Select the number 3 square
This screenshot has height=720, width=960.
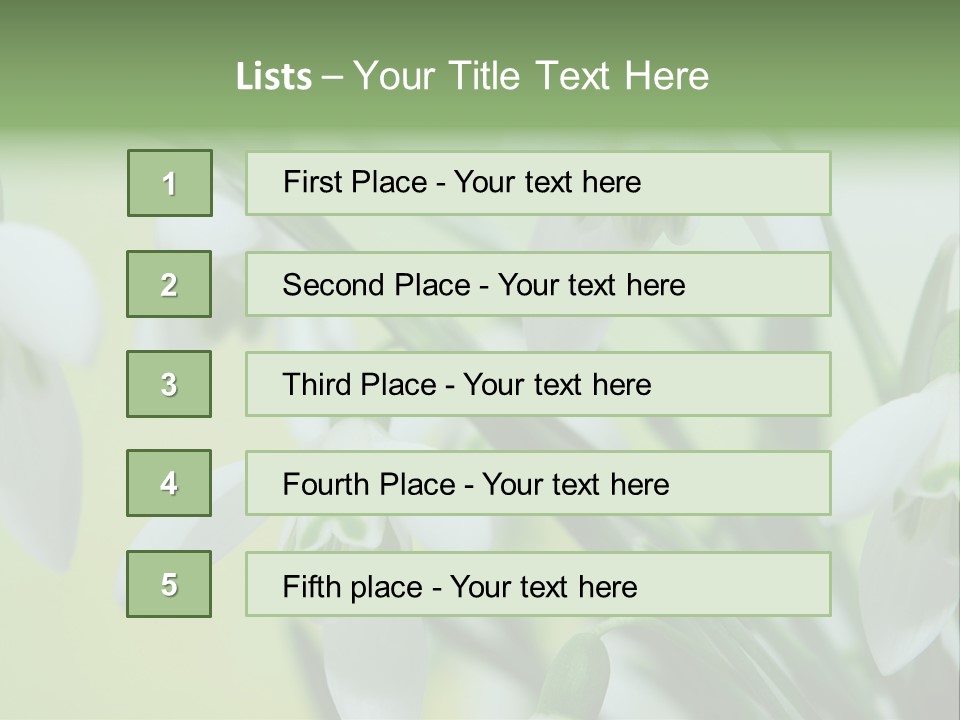pos(169,384)
